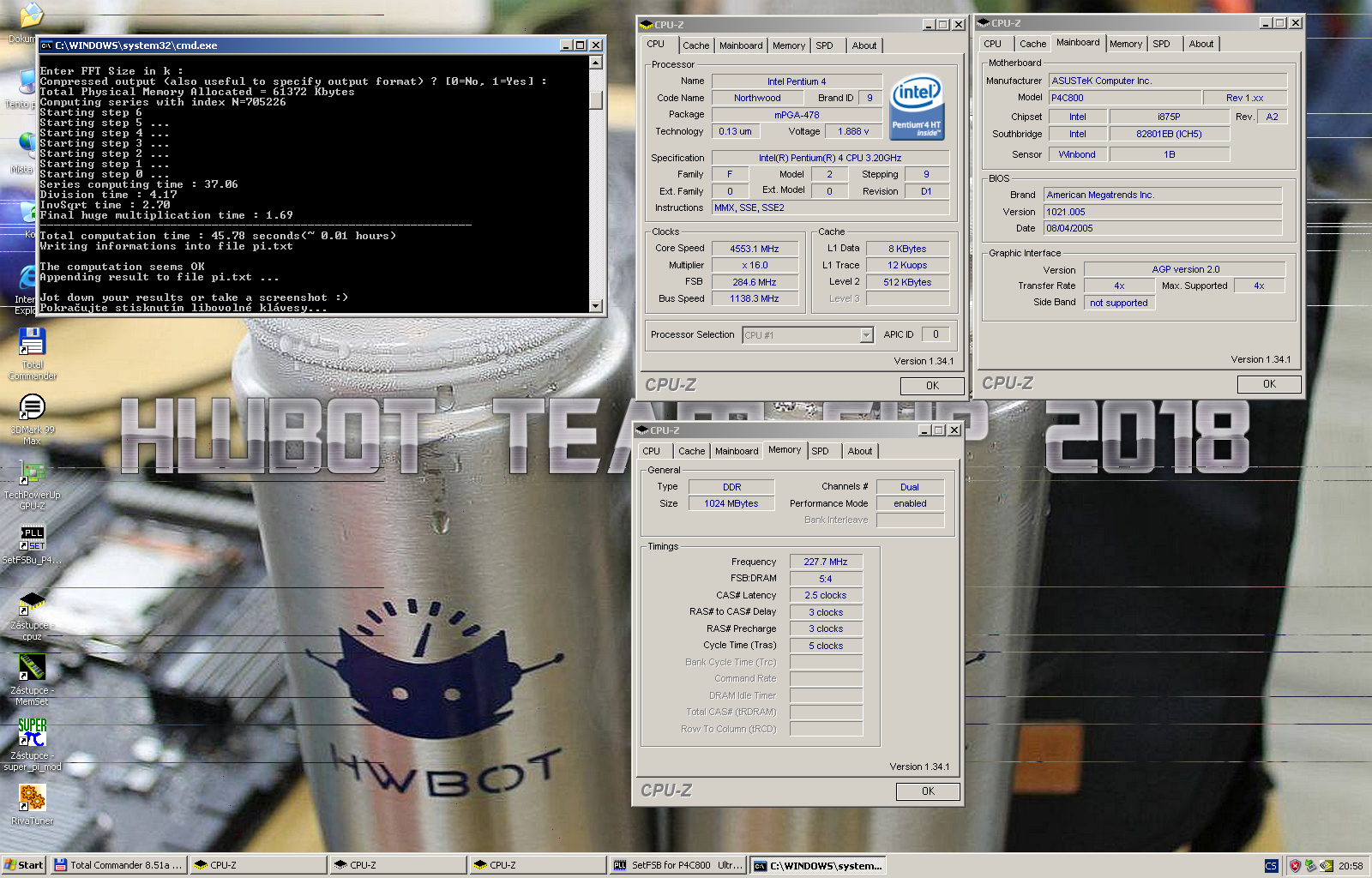Screen dimensions: 1372x878
Task: Open the Total Commander desktop icon
Action: point(32,341)
